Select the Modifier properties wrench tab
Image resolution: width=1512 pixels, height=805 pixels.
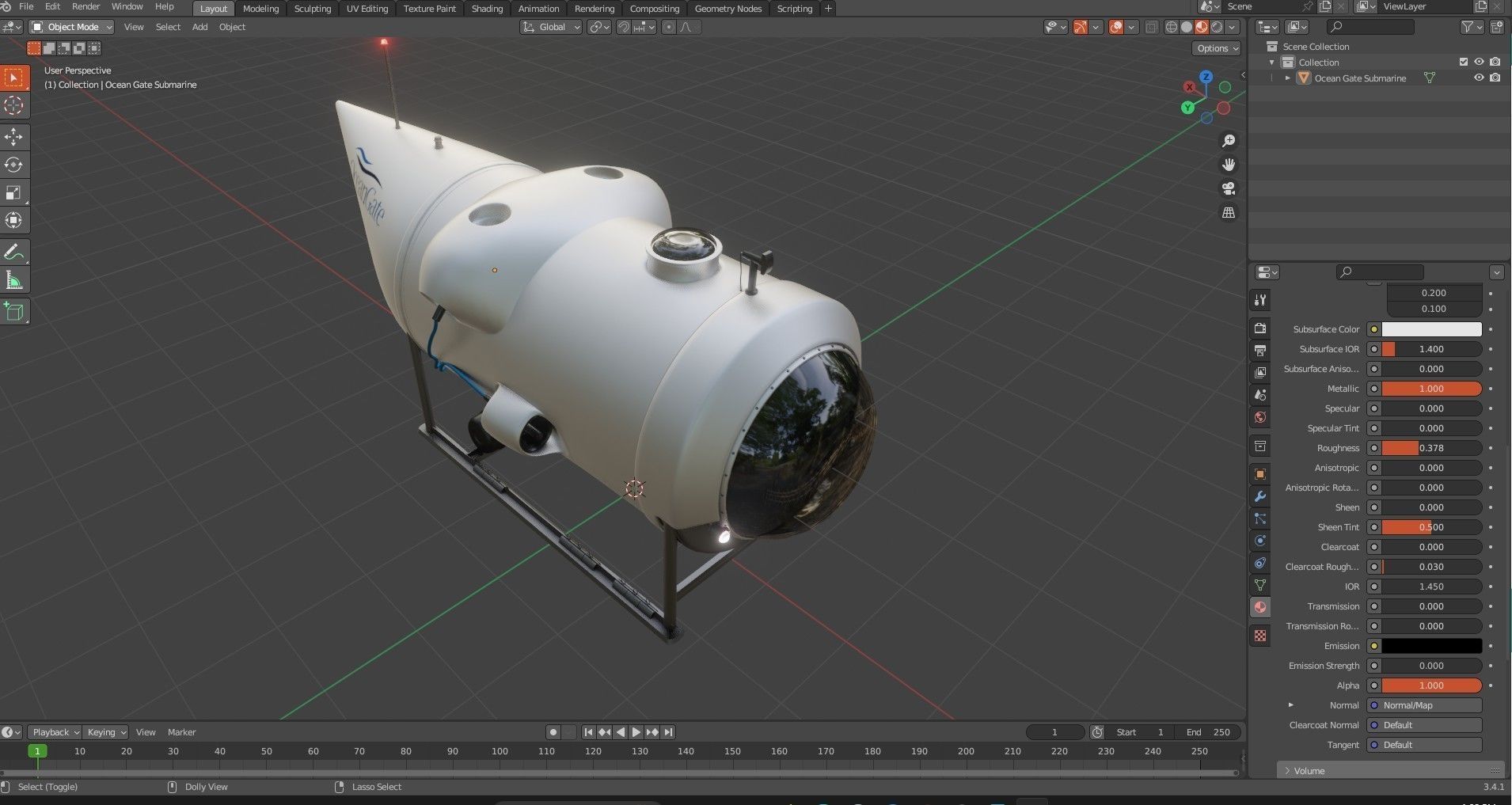(1260, 494)
